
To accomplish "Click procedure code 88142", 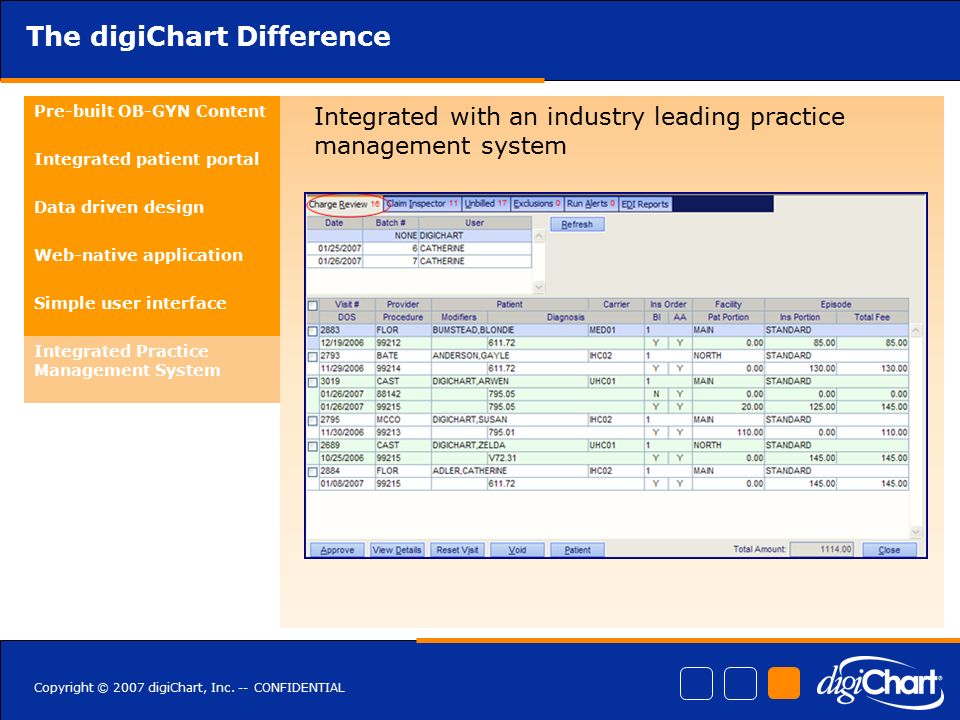I will [388, 394].
